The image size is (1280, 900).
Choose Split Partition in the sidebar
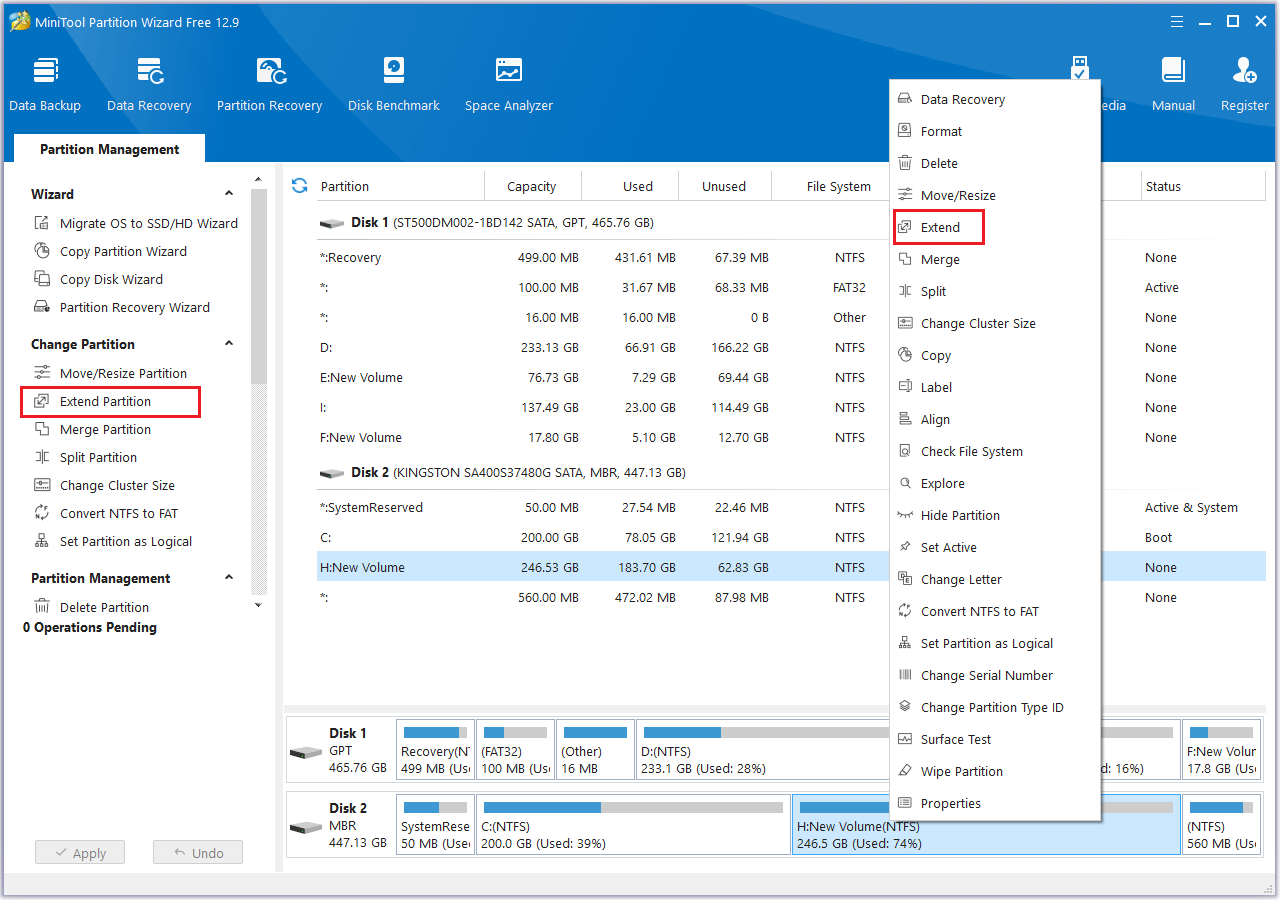pyautogui.click(x=86, y=457)
